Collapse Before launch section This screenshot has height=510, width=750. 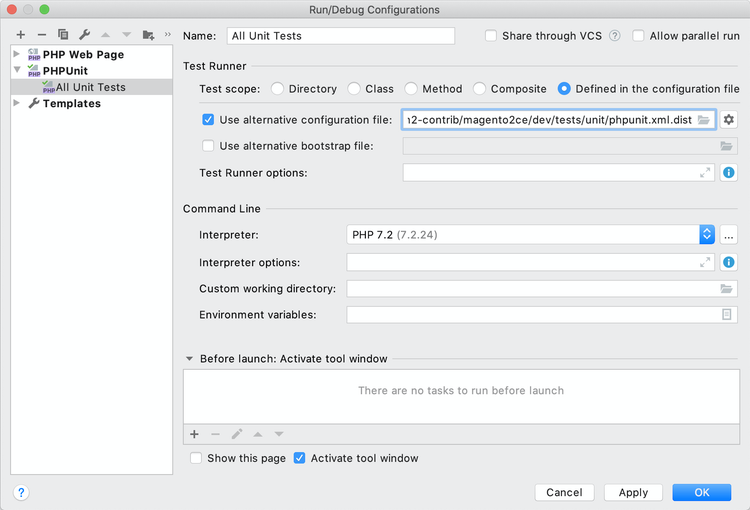coord(189,359)
